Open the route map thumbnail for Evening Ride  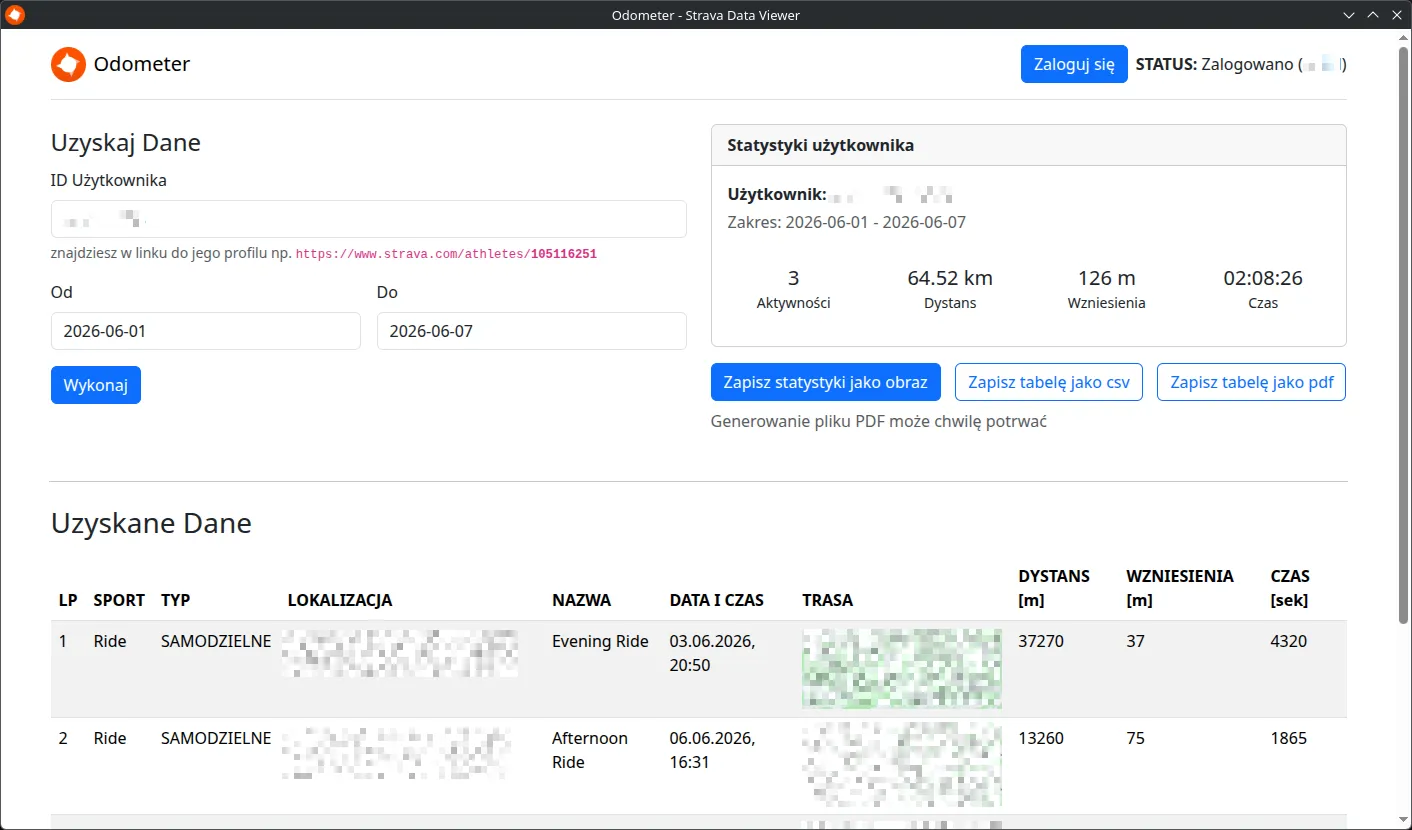[x=902, y=669]
